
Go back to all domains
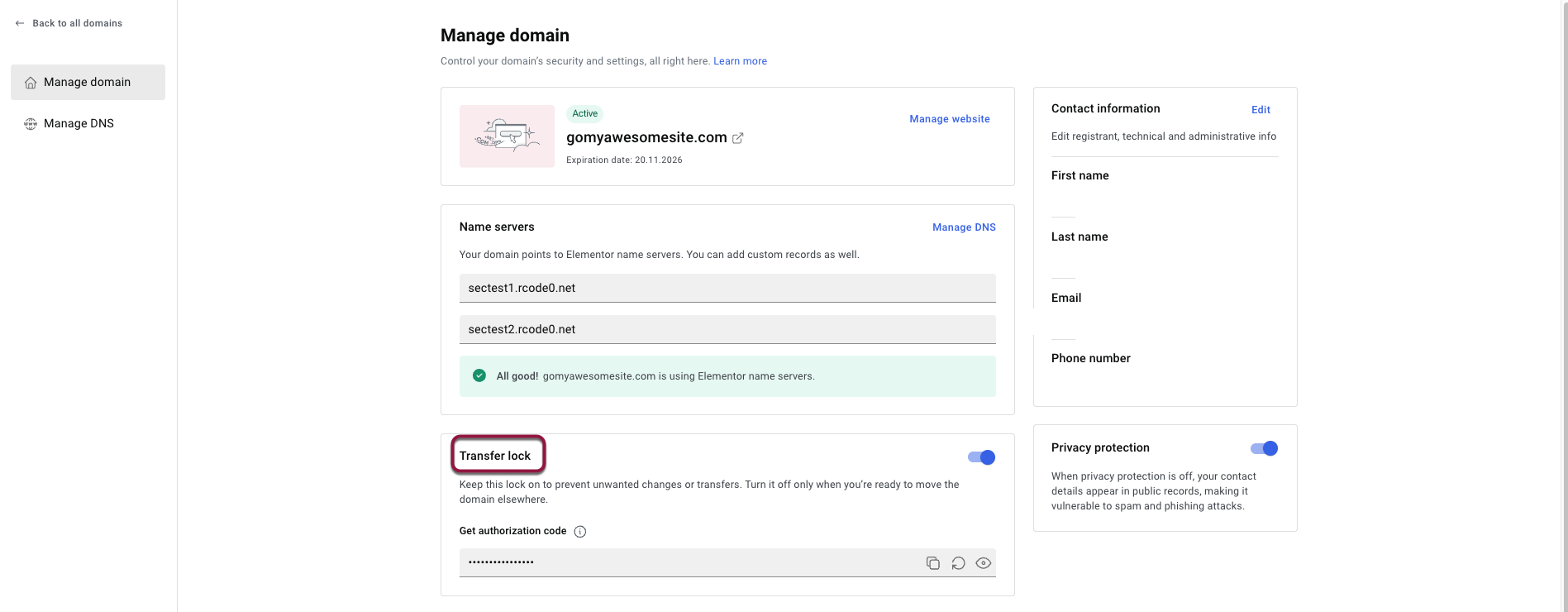click(77, 23)
